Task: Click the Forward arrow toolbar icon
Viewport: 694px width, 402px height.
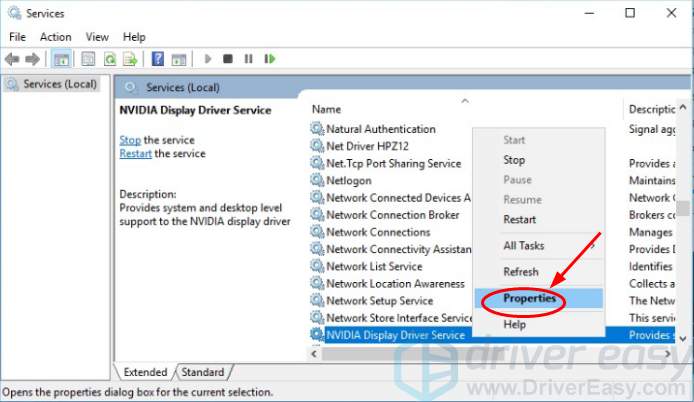Action: [32, 59]
